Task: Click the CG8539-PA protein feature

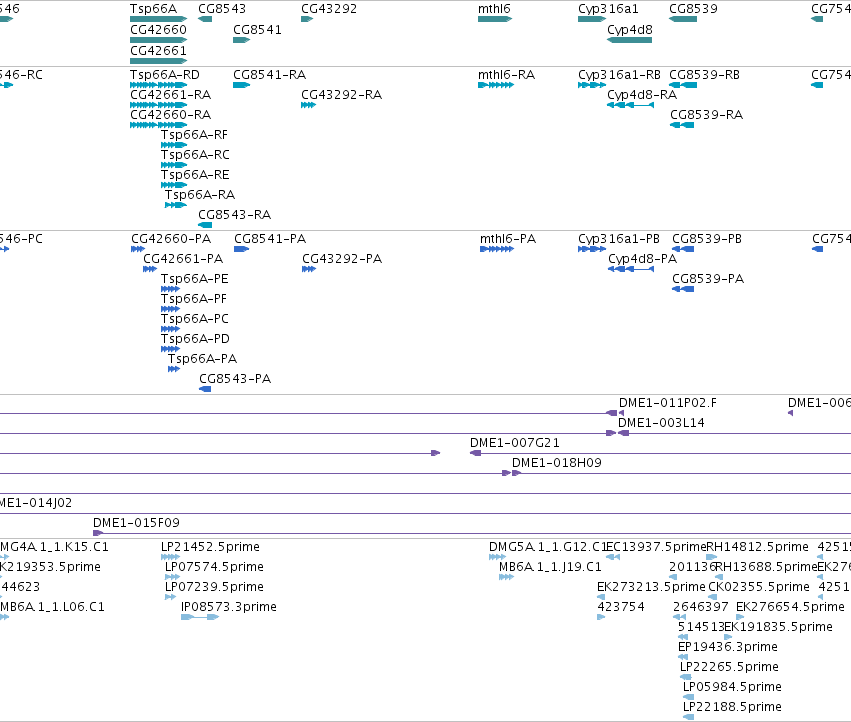Action: point(683,289)
